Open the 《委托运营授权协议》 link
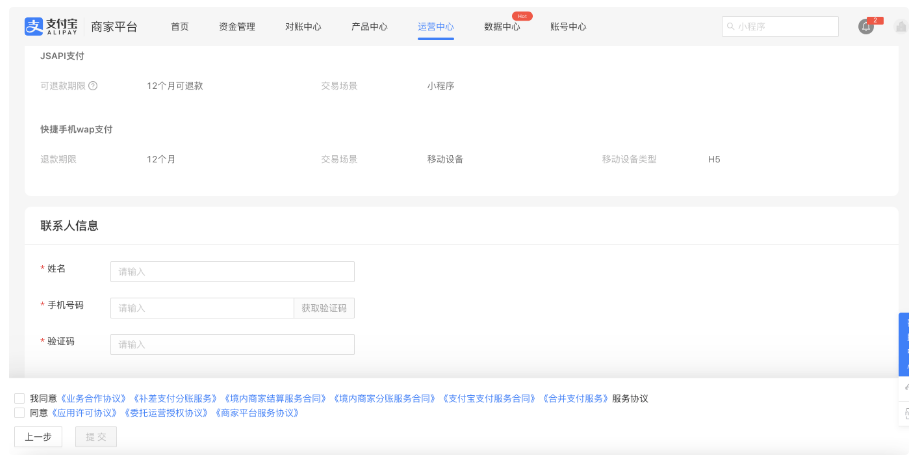Screen dimensions: 918x458 point(166,413)
